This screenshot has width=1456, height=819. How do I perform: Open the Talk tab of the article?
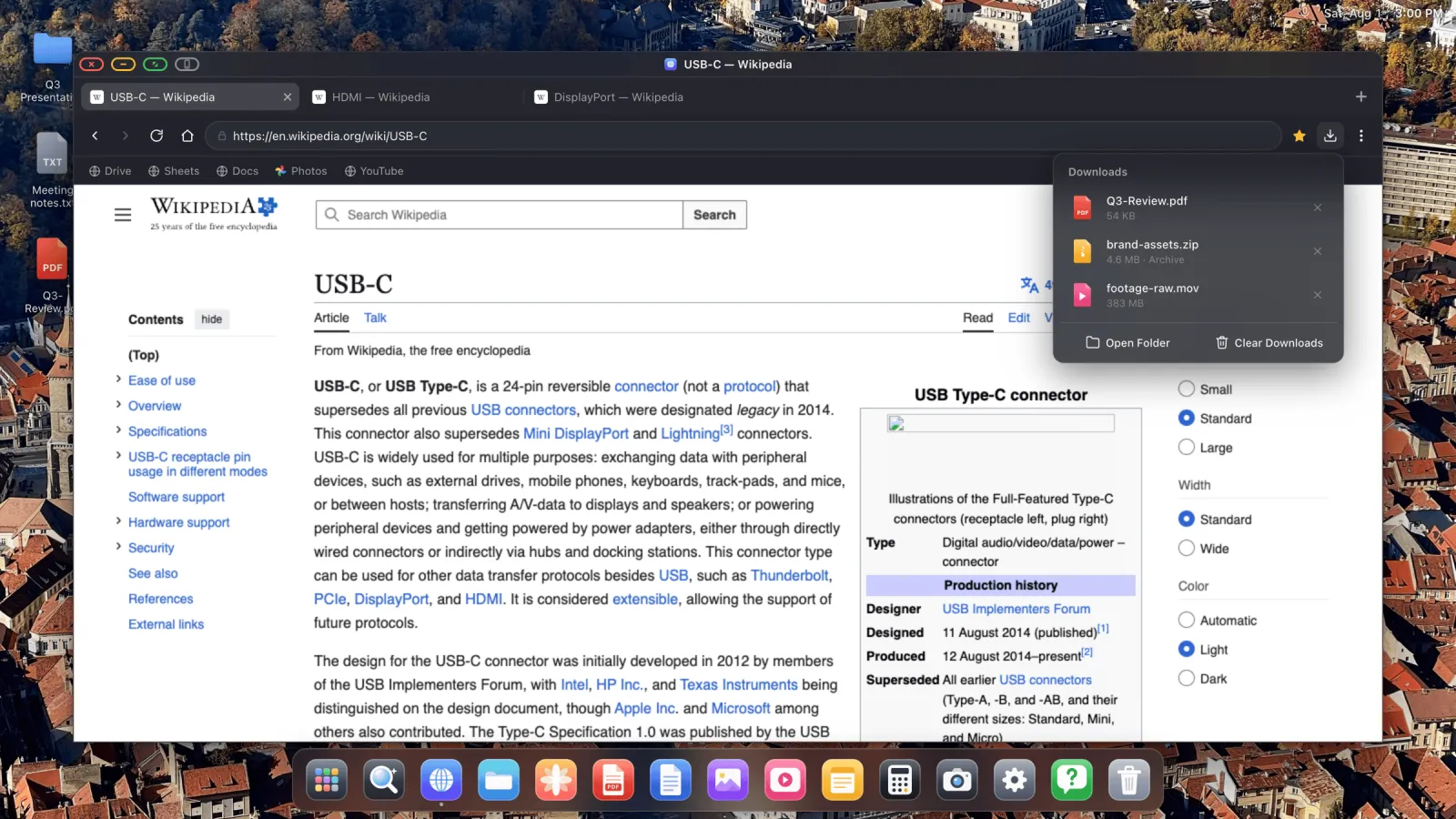point(375,318)
